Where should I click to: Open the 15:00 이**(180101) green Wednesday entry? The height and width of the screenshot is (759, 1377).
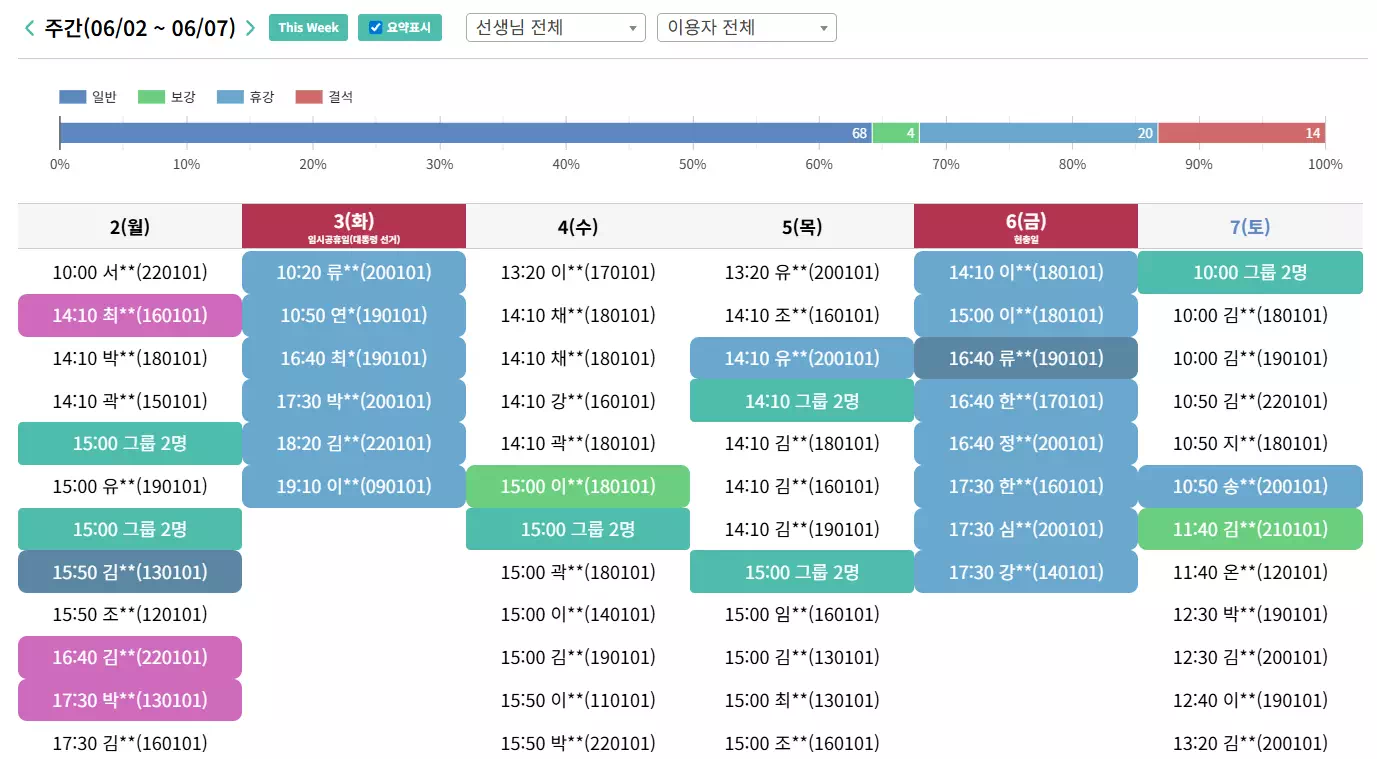(577, 486)
